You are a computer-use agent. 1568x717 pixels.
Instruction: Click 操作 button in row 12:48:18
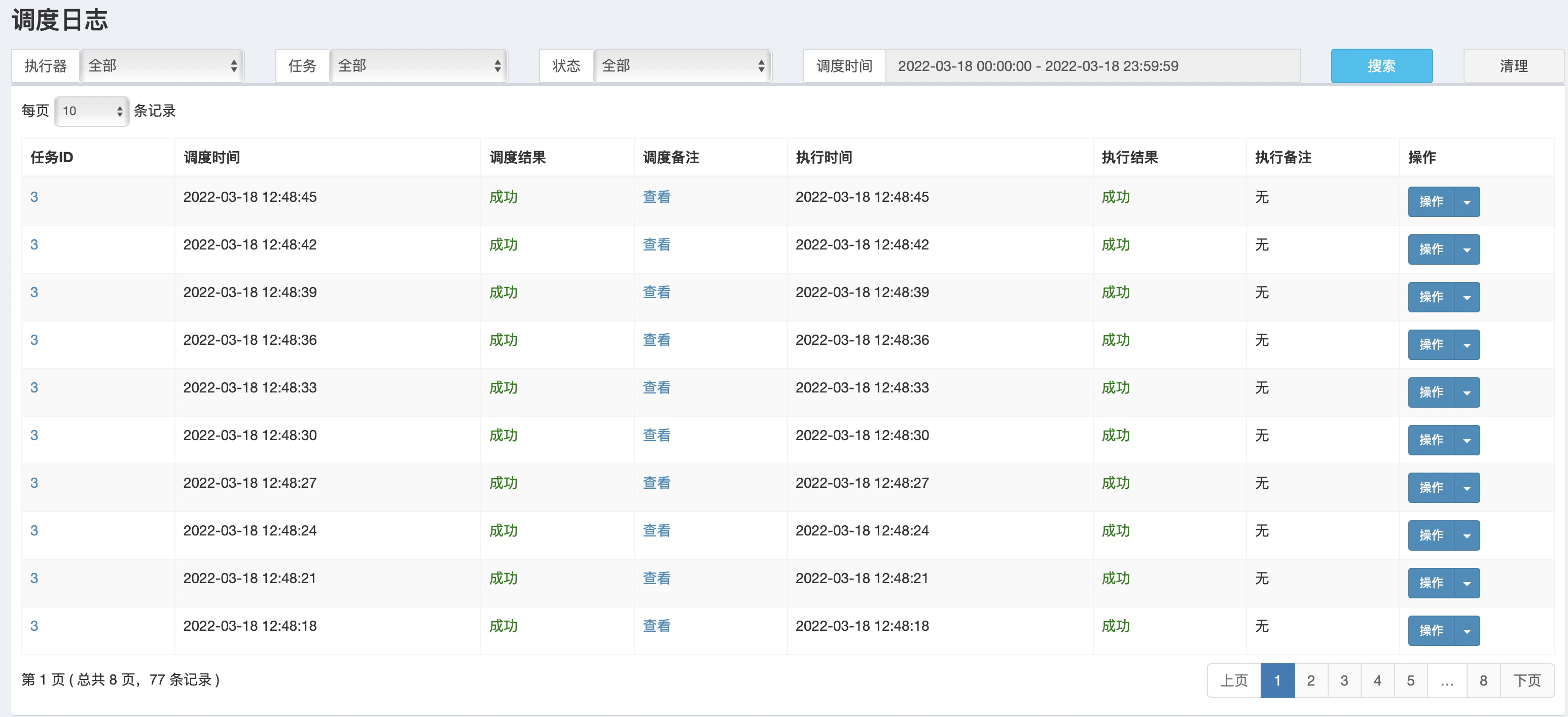point(1431,631)
